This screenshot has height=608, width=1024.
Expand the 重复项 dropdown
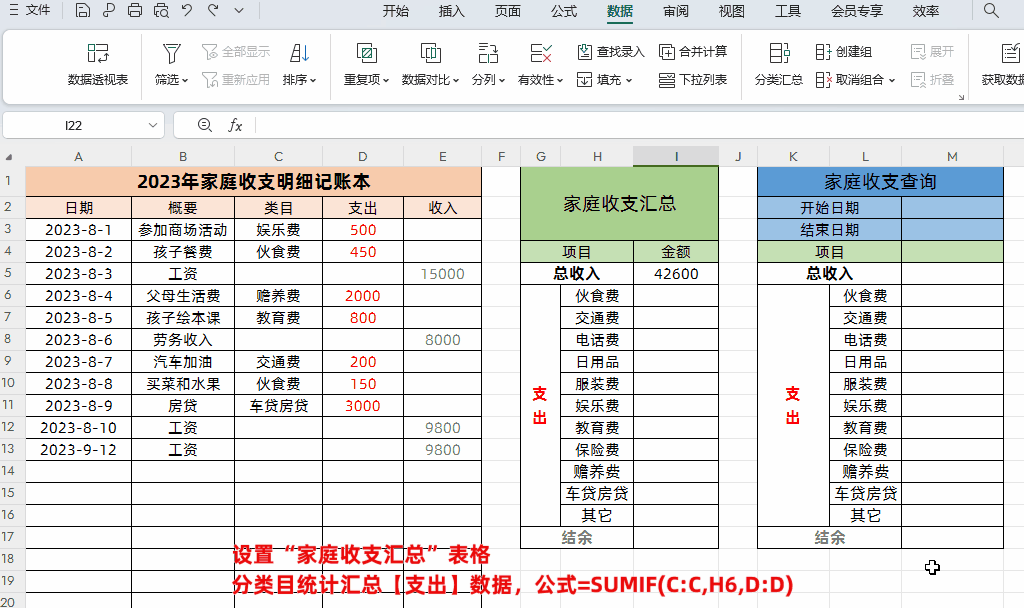click(x=386, y=80)
